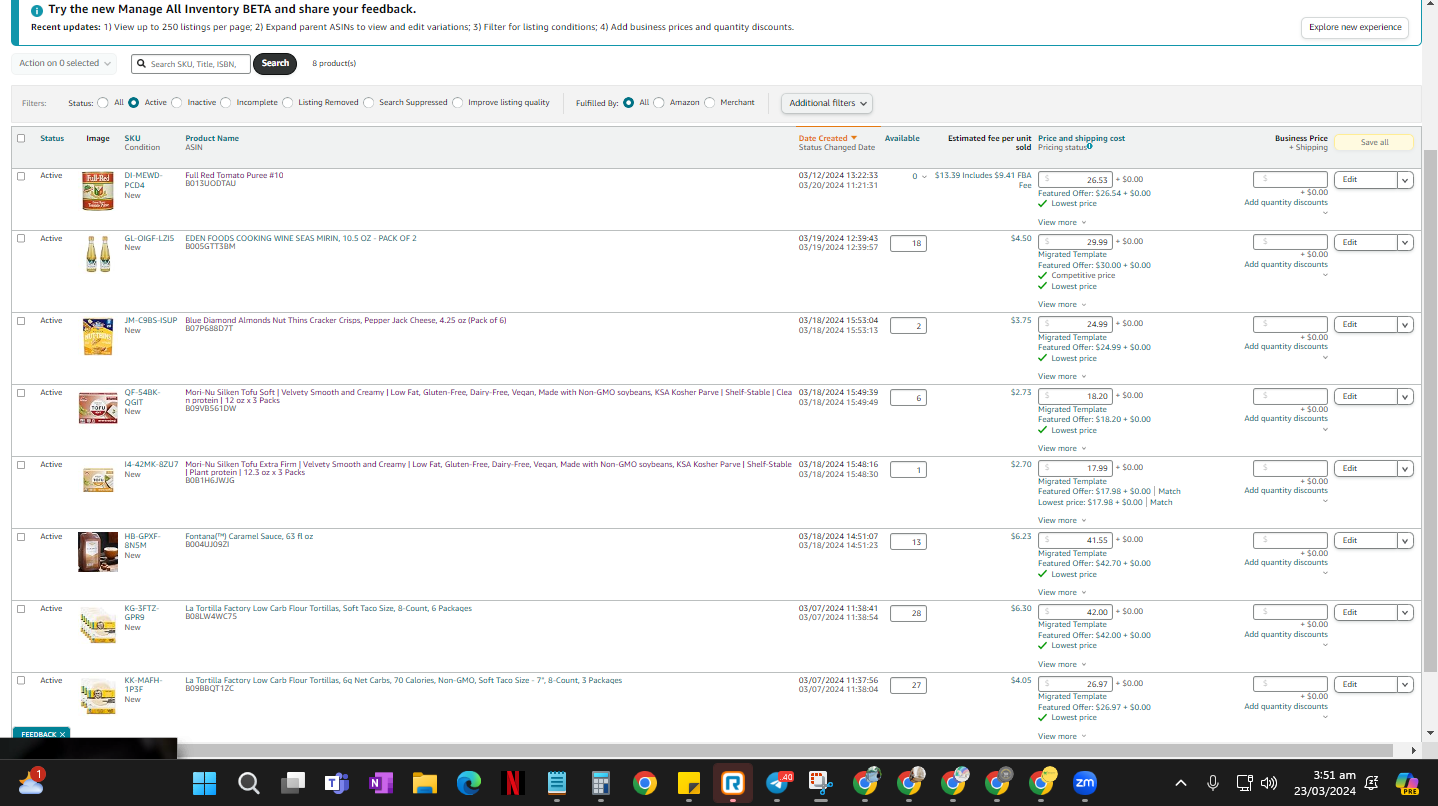Screen dimensions: 1438x806
Task: Open the Netflix app on the taskbar
Action: pyautogui.click(x=512, y=783)
